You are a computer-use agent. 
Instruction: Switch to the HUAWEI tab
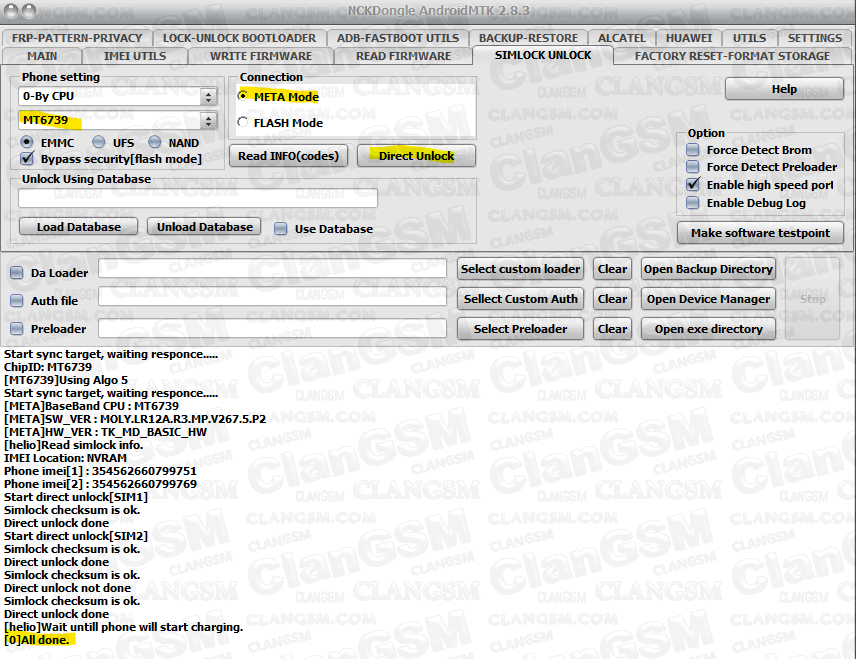[x=689, y=38]
